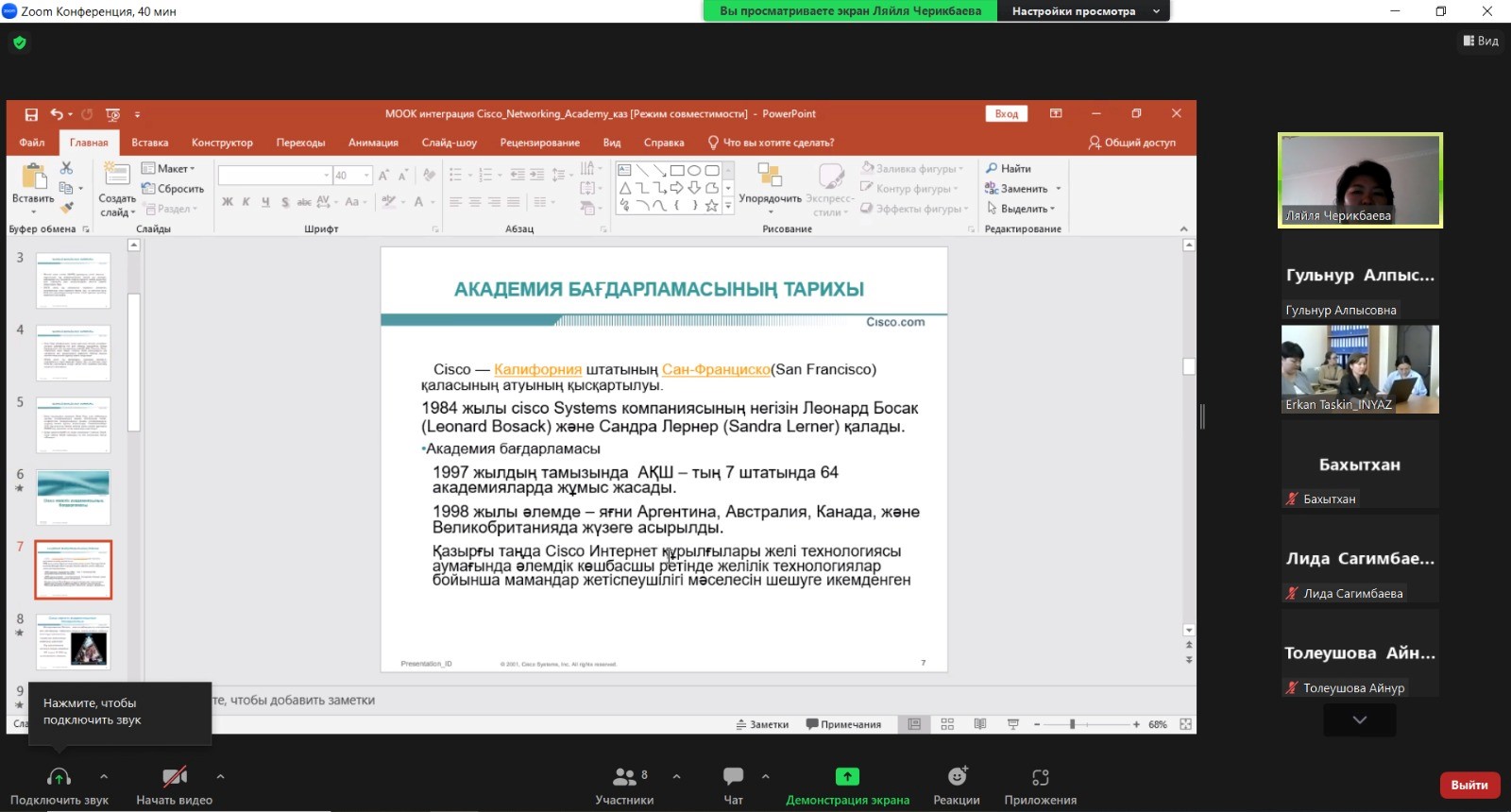The image size is (1511, 812).
Task: Switch to slide sorter view icon
Action: click(947, 724)
